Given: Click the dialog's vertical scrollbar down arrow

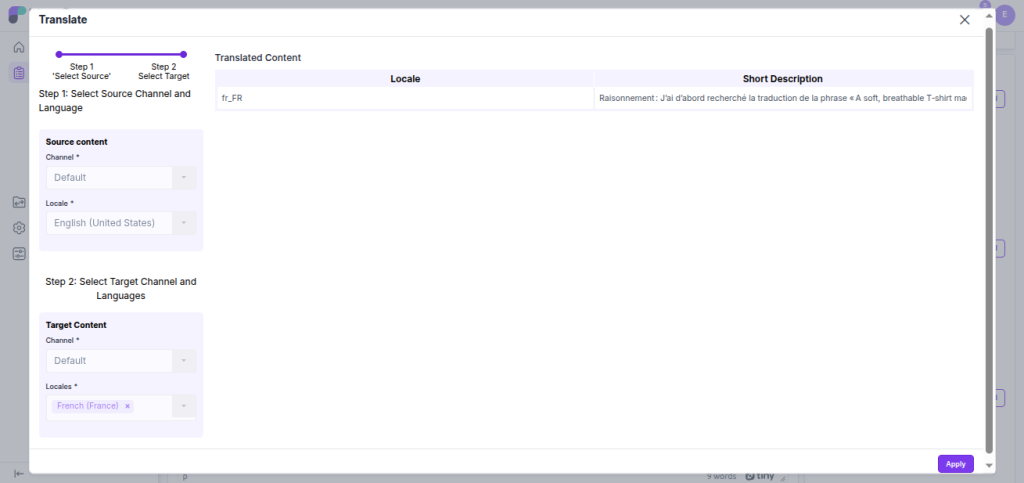Looking at the screenshot, I should pyautogui.click(x=989, y=465).
